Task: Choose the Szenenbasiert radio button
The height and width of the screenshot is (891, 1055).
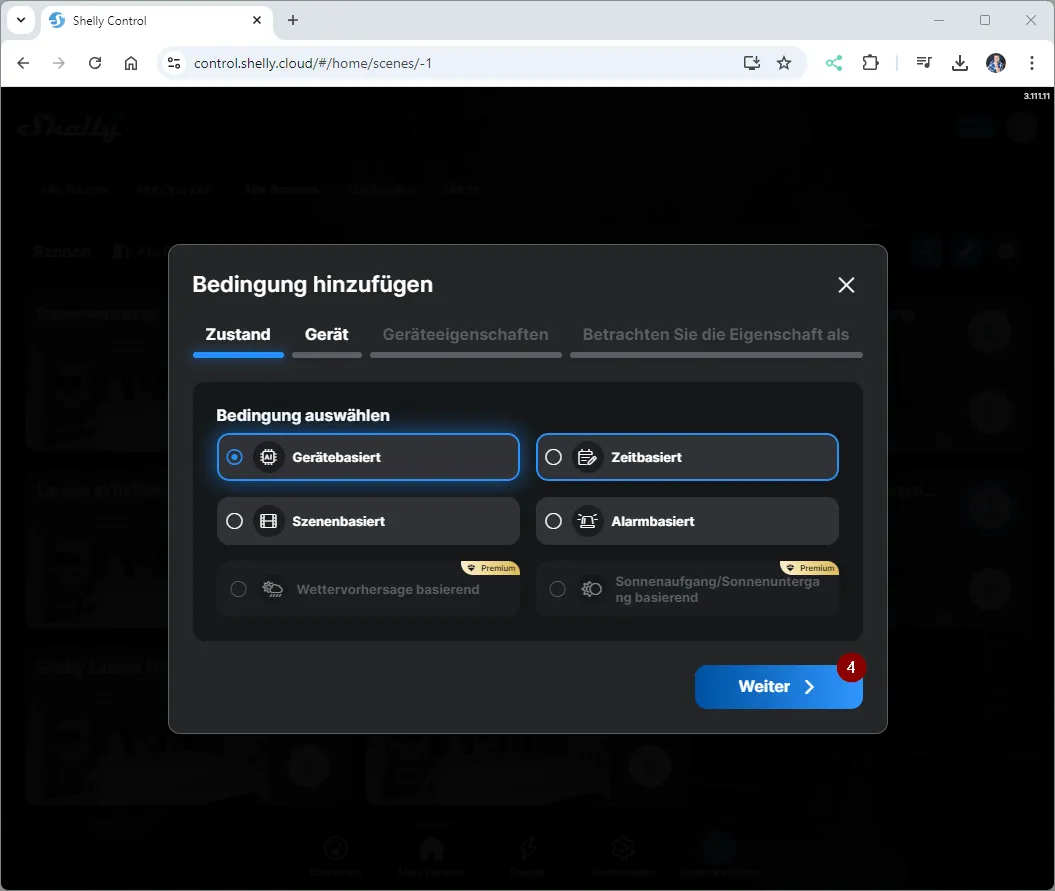Action: point(235,521)
